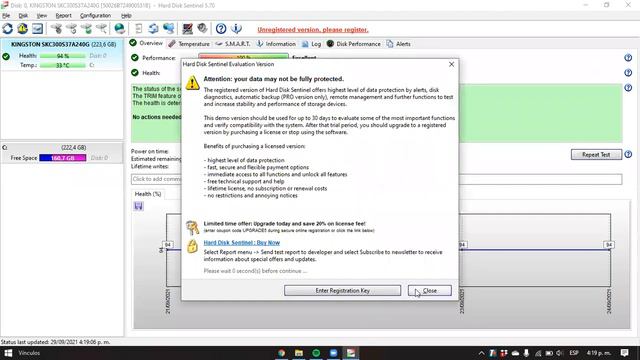
Task: Click the yellow warning alert toolbar icon
Action: [22, 29]
